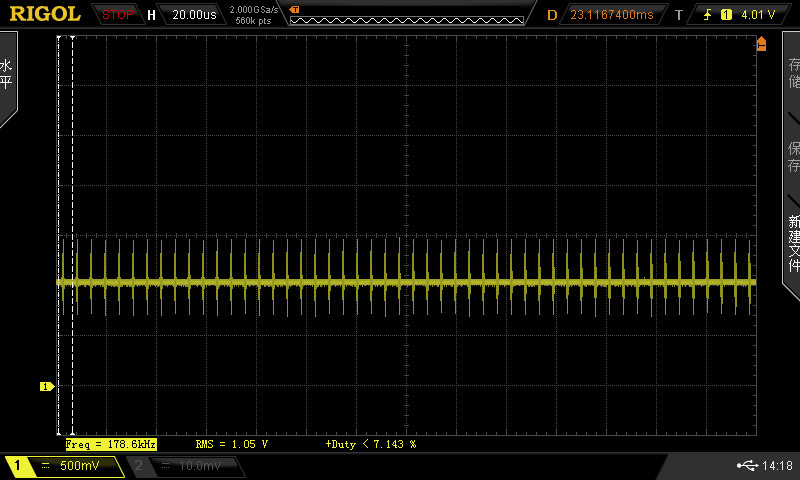Click the T trigger label
The height and width of the screenshot is (480, 800).
click(679, 15)
